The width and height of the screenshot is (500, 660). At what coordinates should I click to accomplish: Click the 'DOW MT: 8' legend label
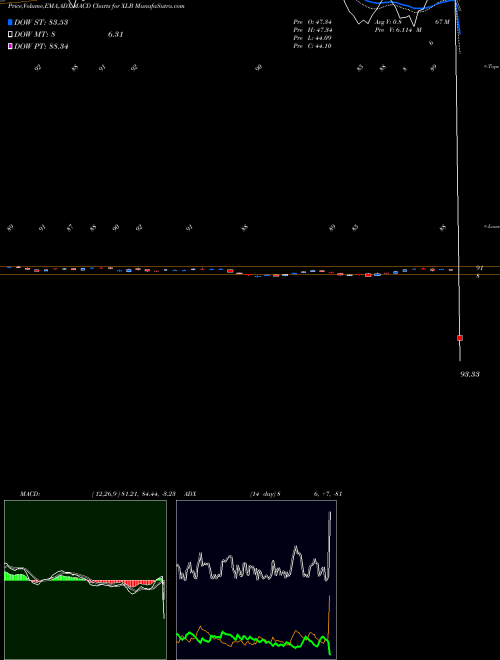(x=35, y=35)
